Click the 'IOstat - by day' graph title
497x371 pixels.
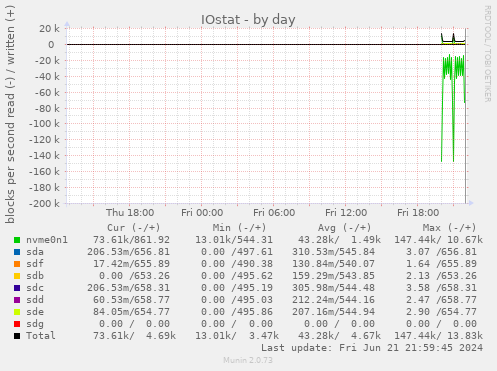click(x=248, y=20)
